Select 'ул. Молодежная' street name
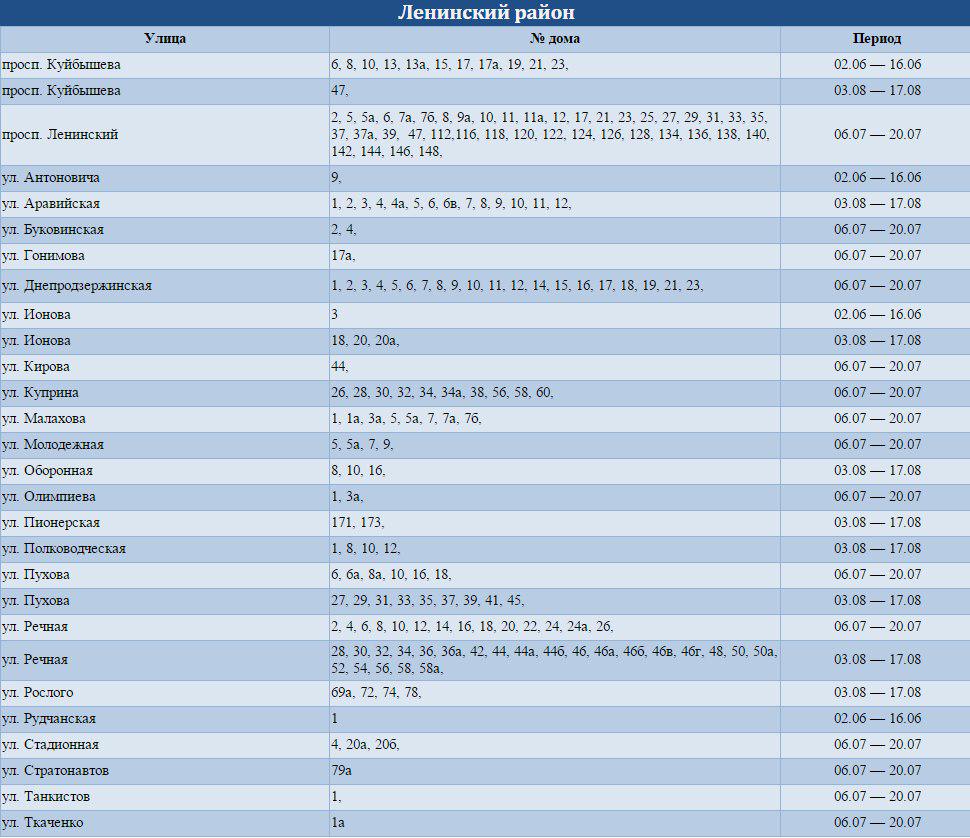Screen dimensions: 970x838 coord(53,444)
